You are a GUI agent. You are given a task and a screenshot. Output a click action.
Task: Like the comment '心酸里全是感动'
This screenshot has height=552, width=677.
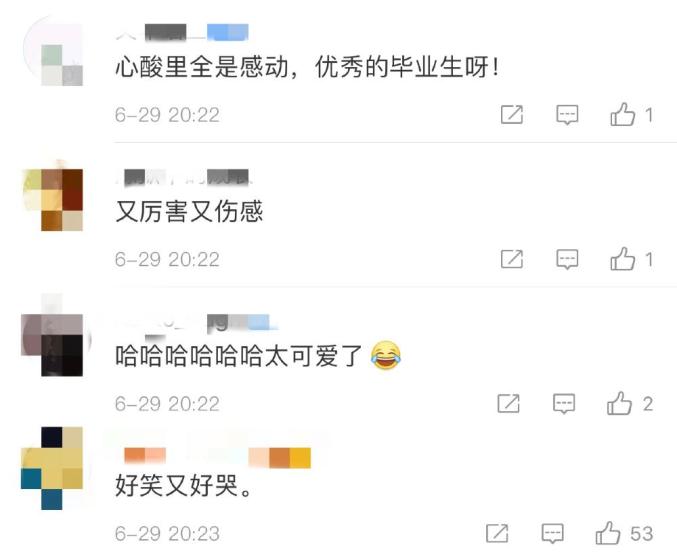tap(622, 114)
